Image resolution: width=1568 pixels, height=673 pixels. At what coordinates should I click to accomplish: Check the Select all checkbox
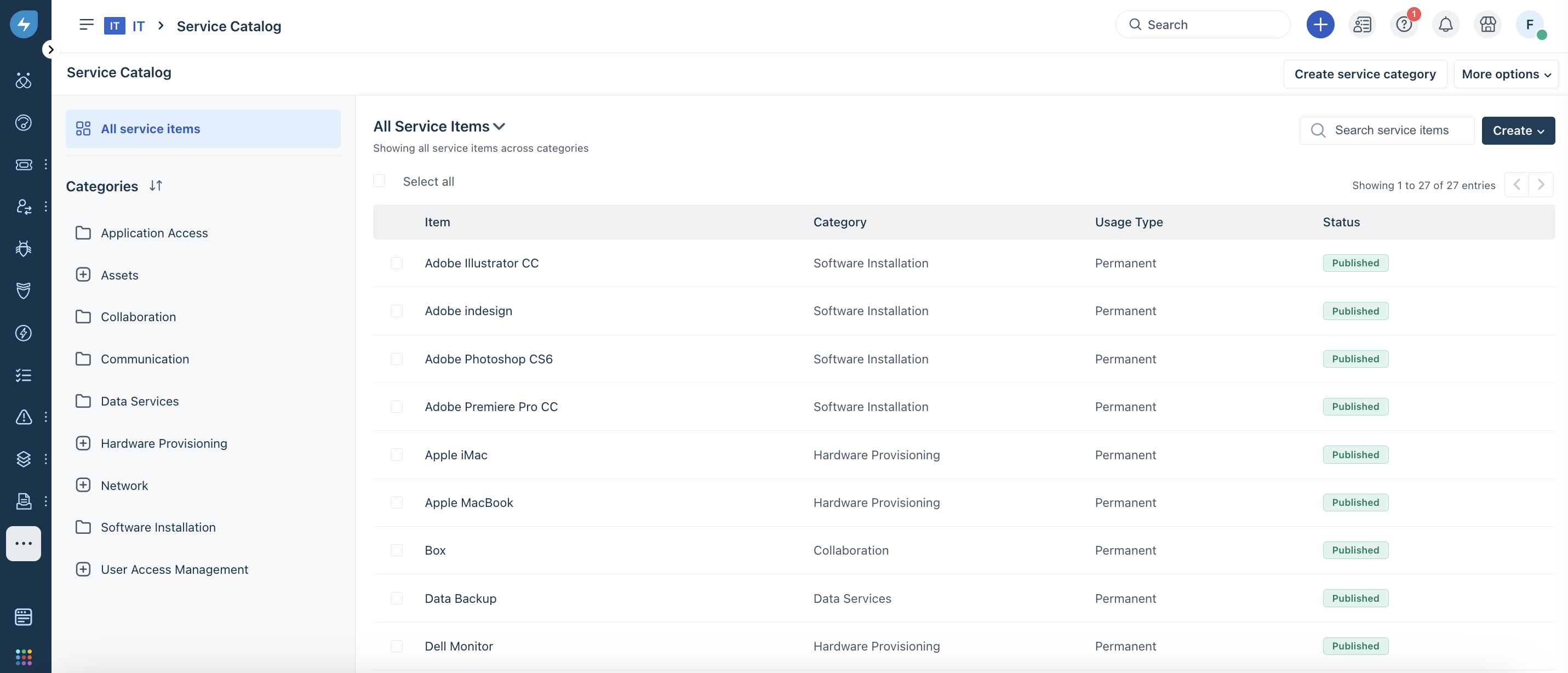(x=379, y=181)
